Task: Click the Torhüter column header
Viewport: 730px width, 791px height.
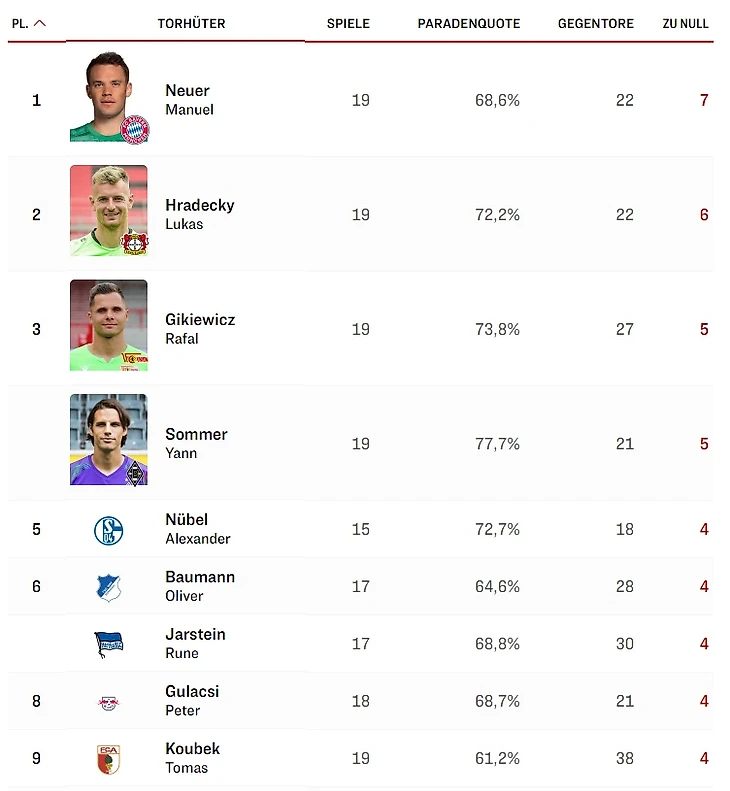Action: [191, 24]
